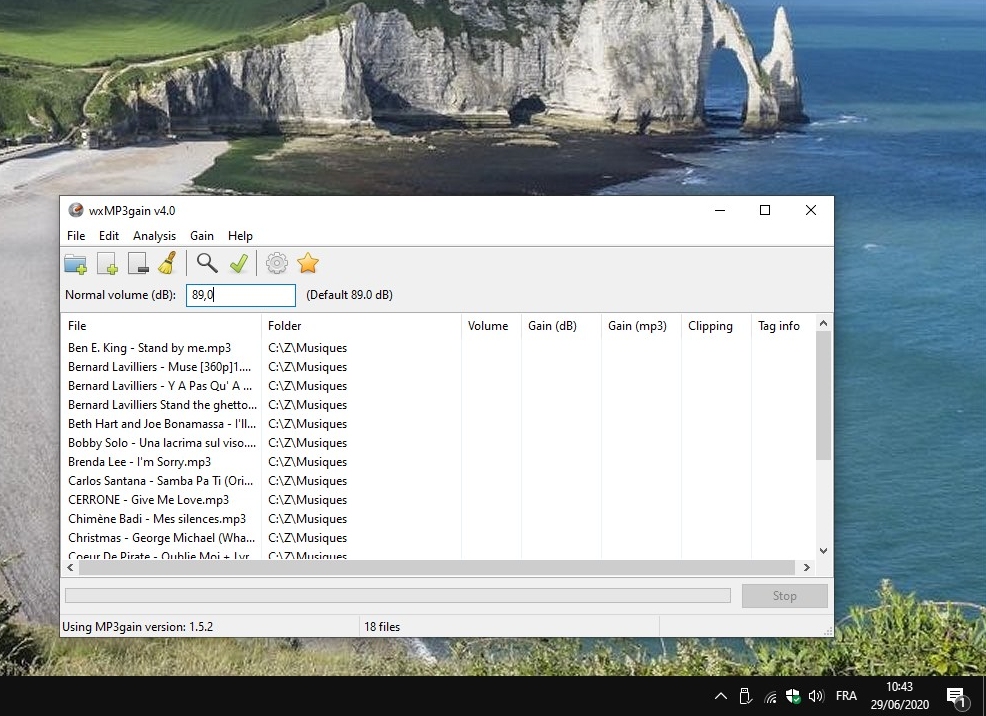Viewport: 986px width, 716px height.
Task: Click the Normal volume (dB) input field
Action: [241, 295]
